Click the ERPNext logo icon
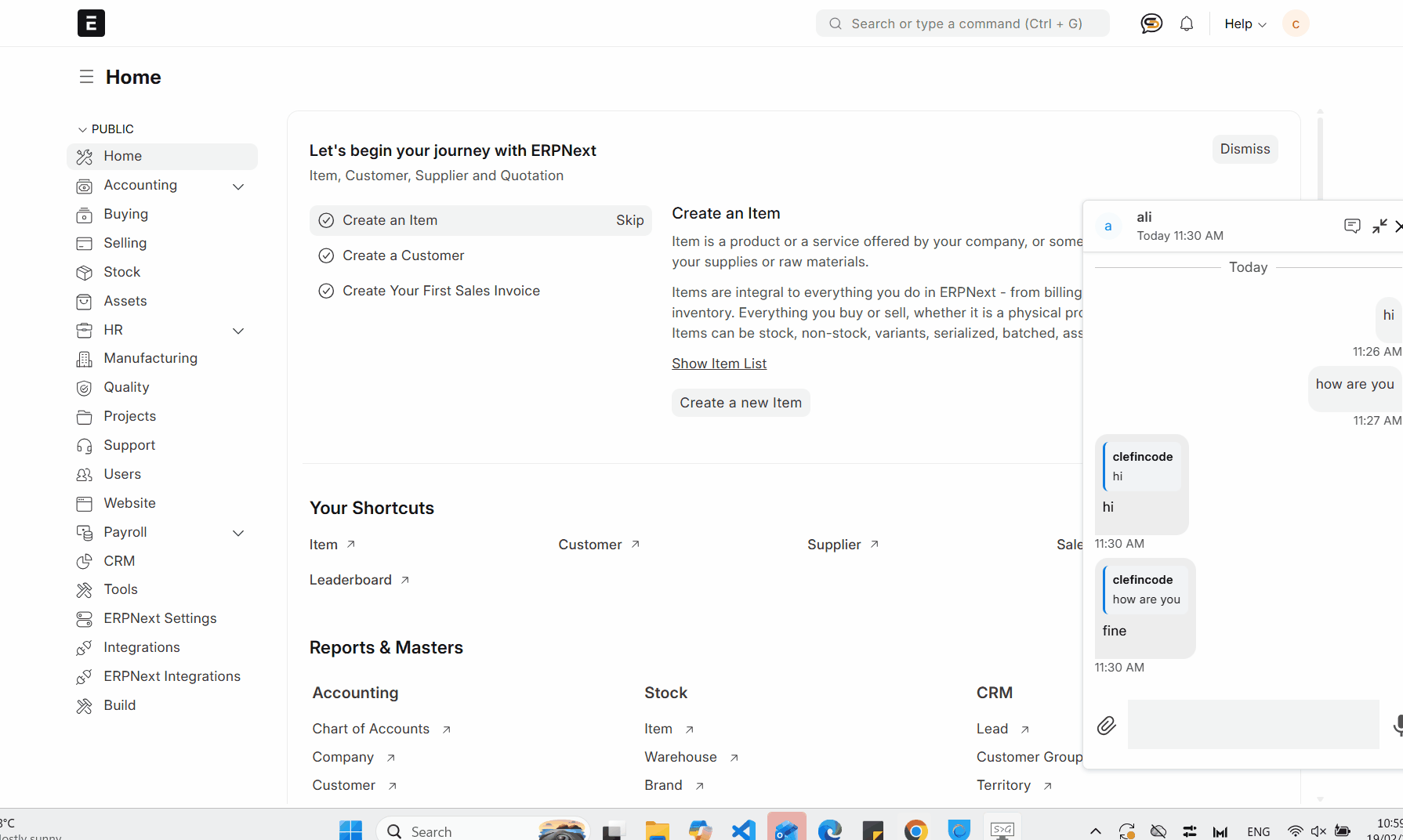 [x=91, y=24]
